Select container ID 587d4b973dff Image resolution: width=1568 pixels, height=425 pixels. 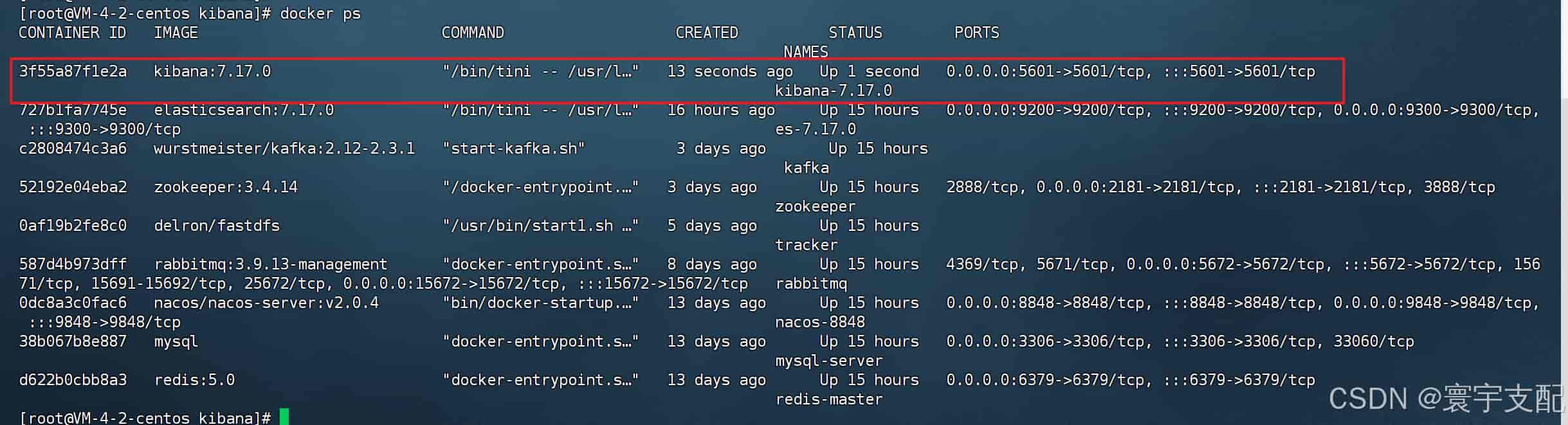pos(73,264)
